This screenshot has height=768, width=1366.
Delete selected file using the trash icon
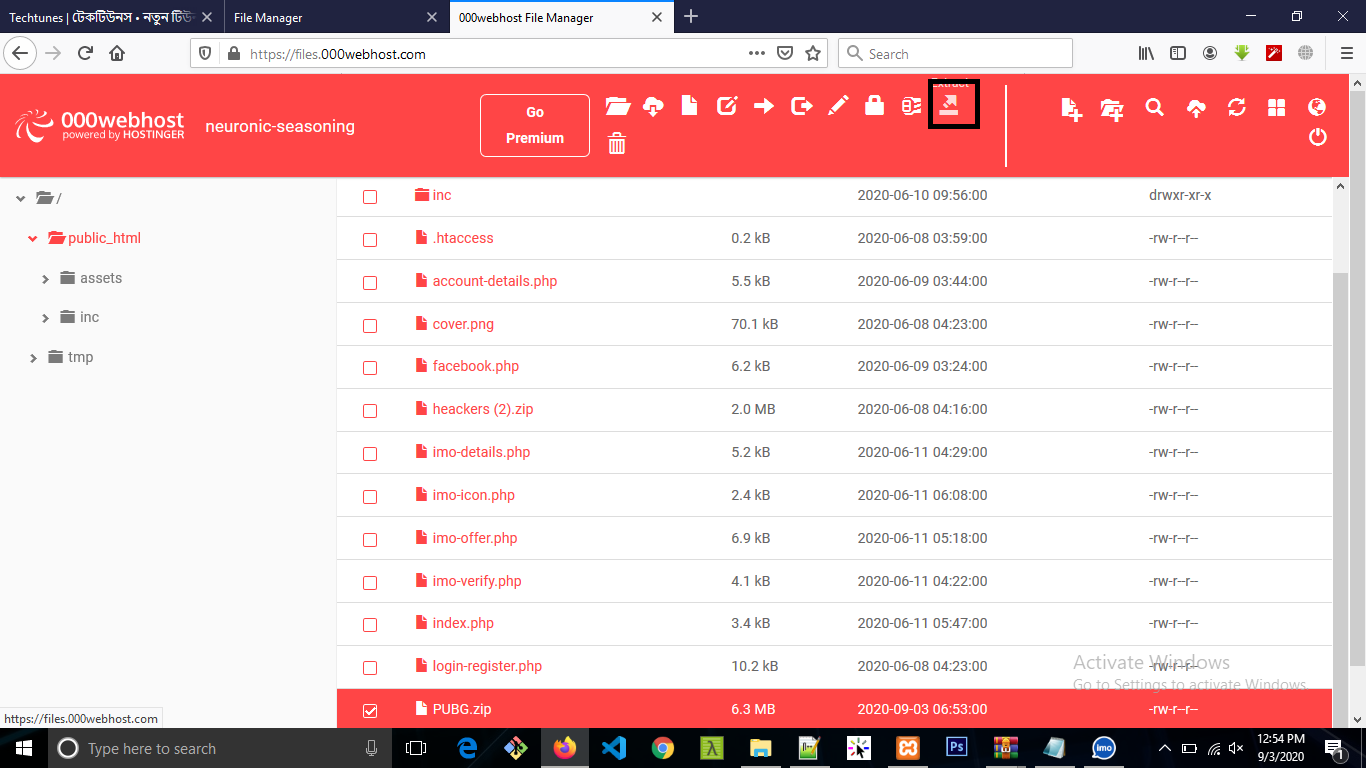pos(617,144)
